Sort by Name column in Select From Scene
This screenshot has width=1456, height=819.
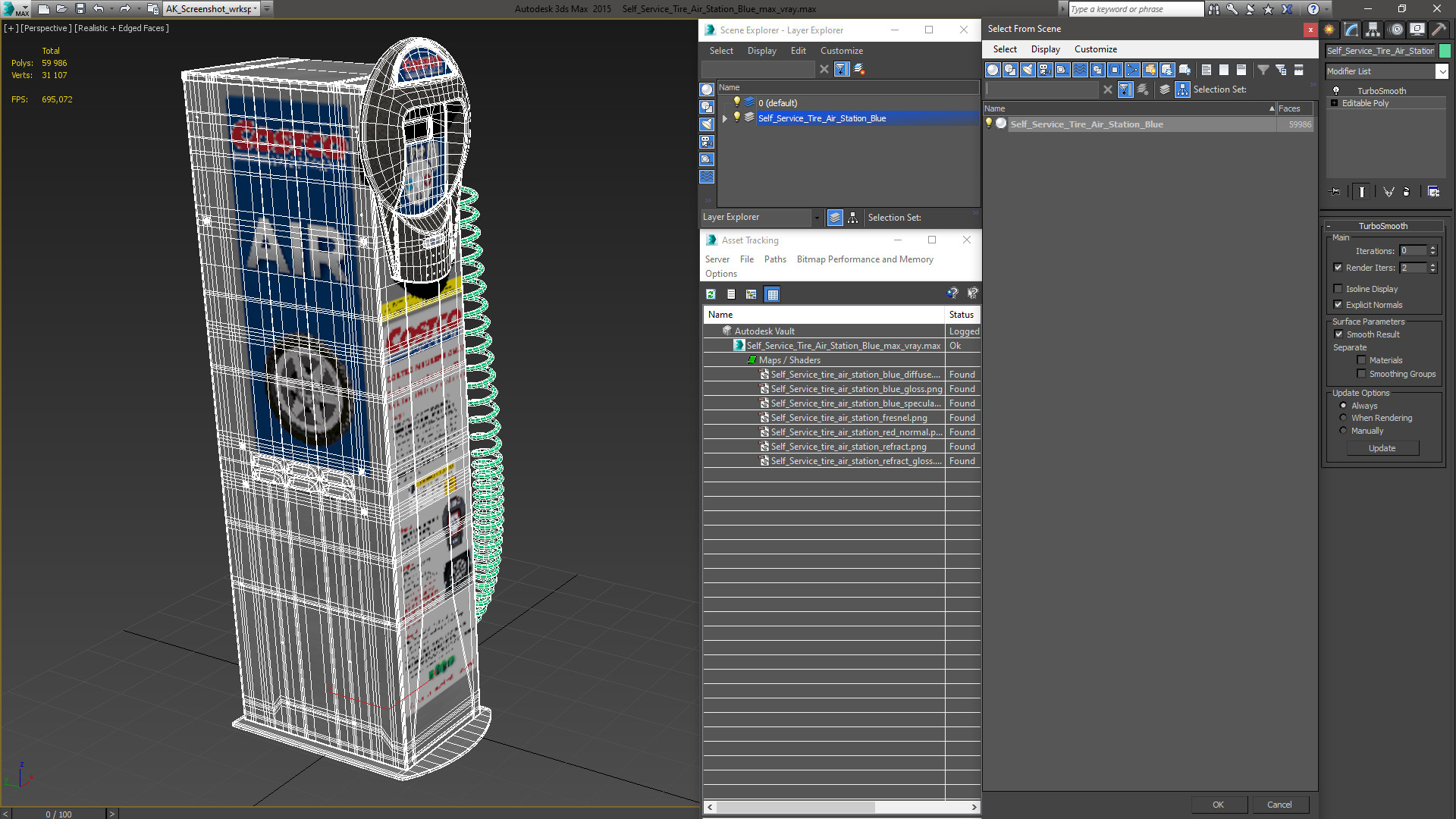[1129, 108]
